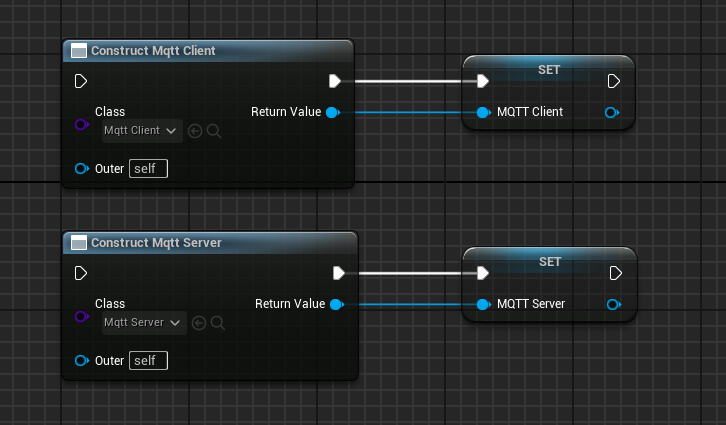Click the SET MQTT Server node header
This screenshot has width=726, height=425.
click(550, 262)
